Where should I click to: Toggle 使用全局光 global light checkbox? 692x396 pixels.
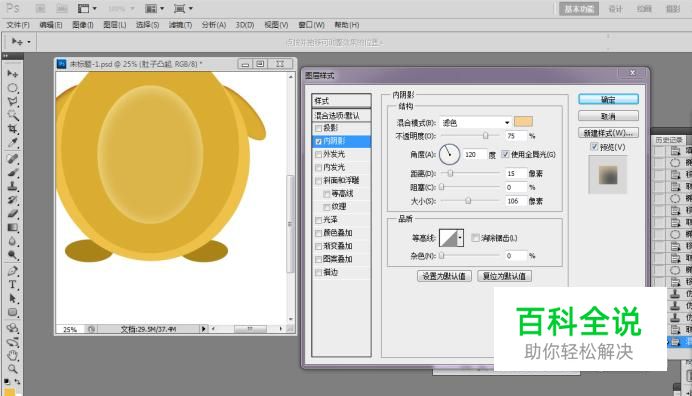click(x=506, y=155)
